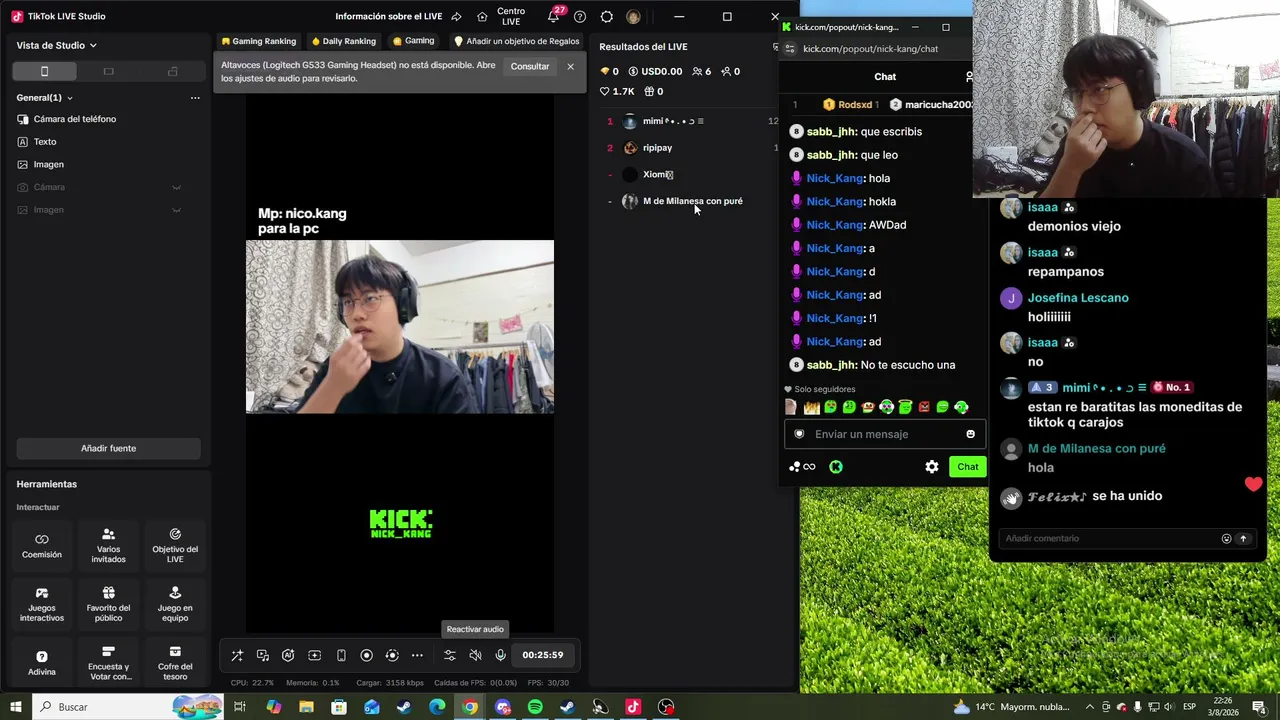This screenshot has width=1280, height=720.
Task: Click the add scene plus icon
Action: (x=314, y=655)
